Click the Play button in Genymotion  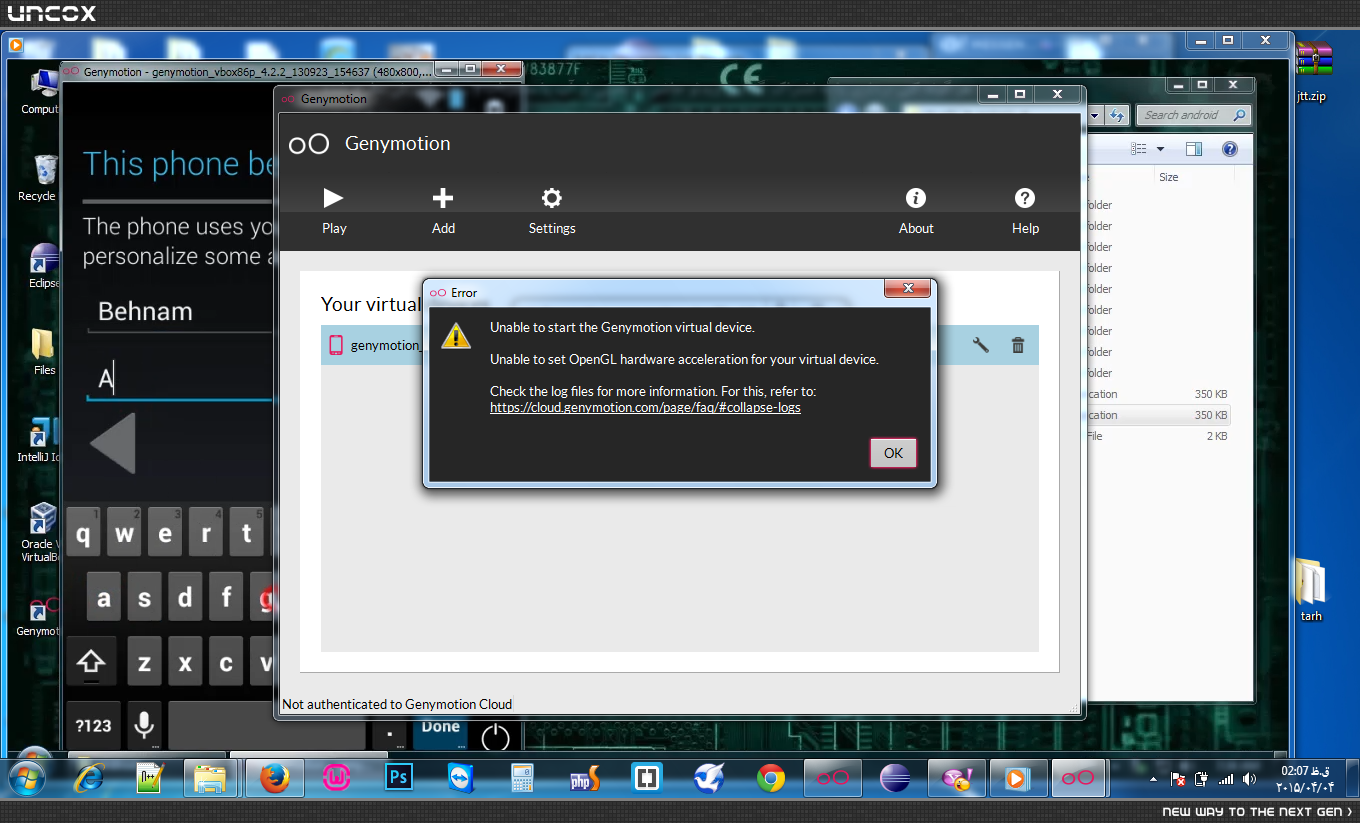pyautogui.click(x=334, y=211)
